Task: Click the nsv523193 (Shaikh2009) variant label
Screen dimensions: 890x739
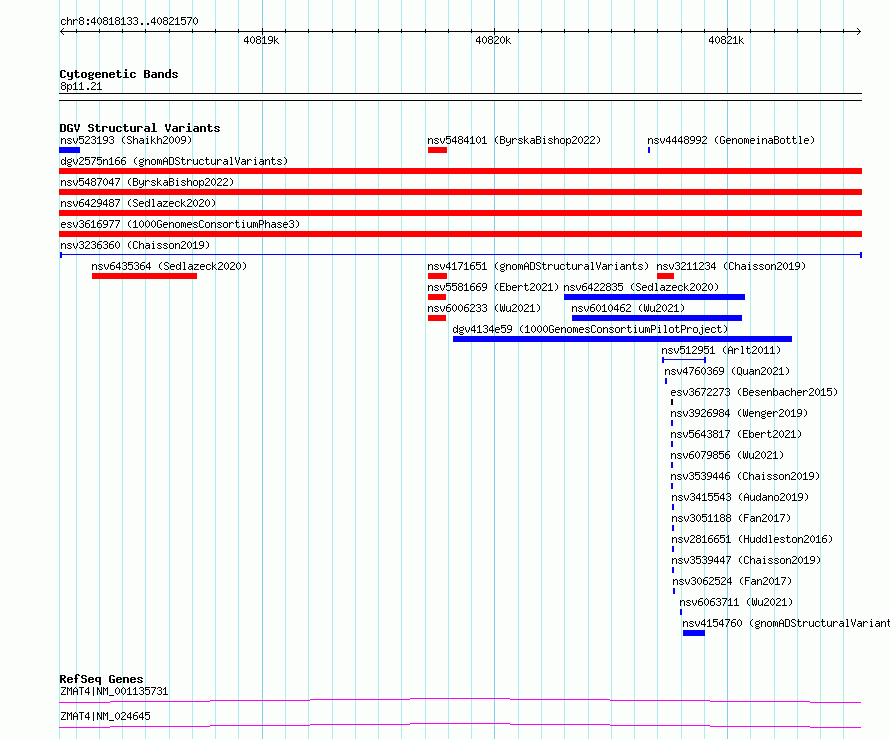Action: (x=126, y=140)
